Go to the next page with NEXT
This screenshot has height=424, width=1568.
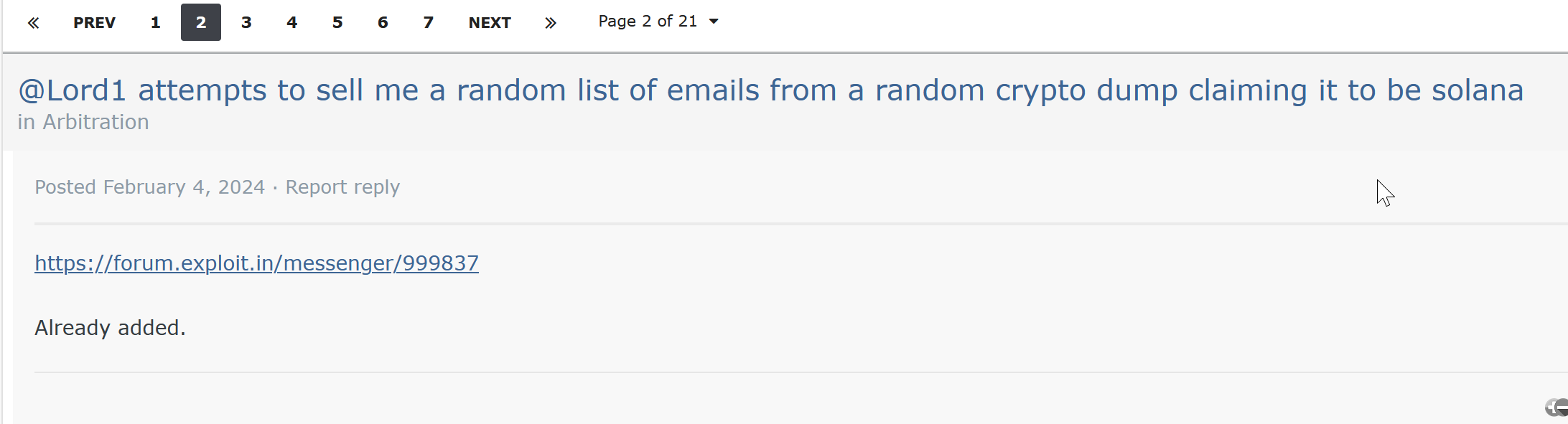point(490,23)
